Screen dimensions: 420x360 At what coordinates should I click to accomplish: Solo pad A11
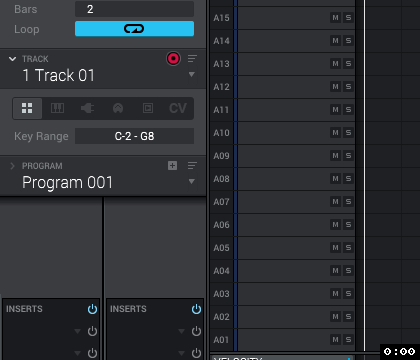pos(348,110)
